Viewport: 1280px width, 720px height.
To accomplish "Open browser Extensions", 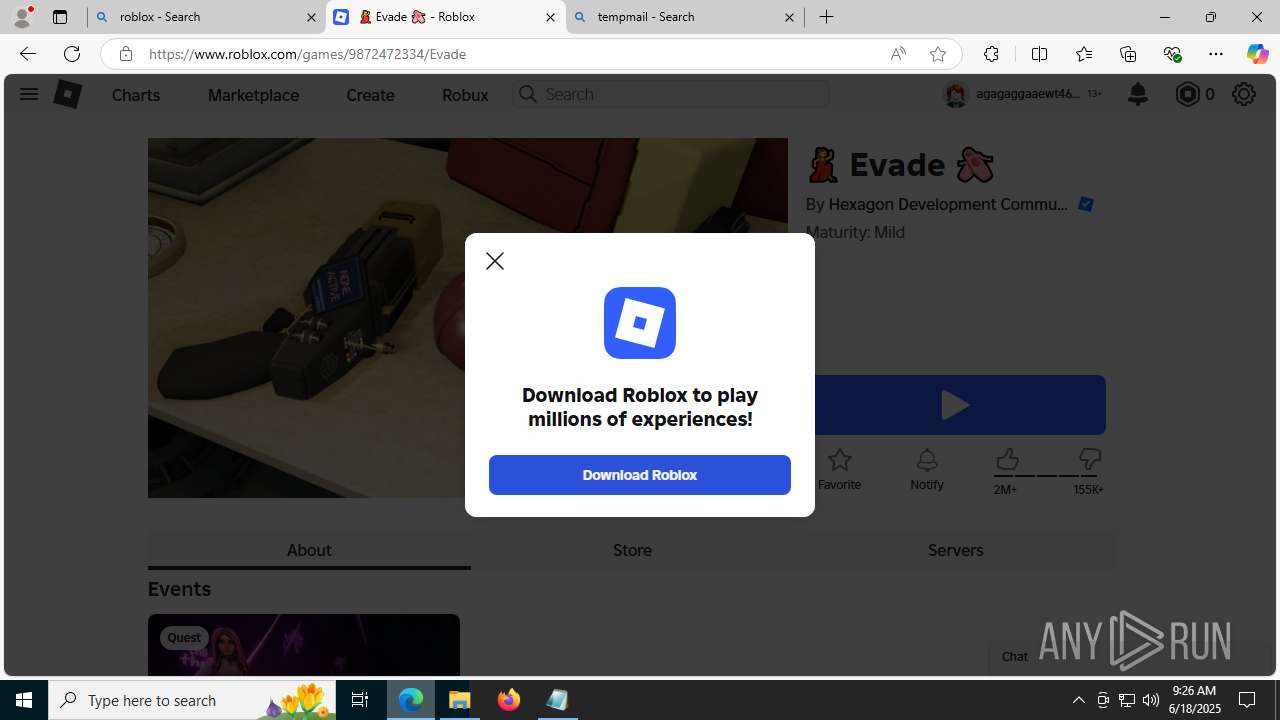I will pyautogui.click(x=991, y=54).
